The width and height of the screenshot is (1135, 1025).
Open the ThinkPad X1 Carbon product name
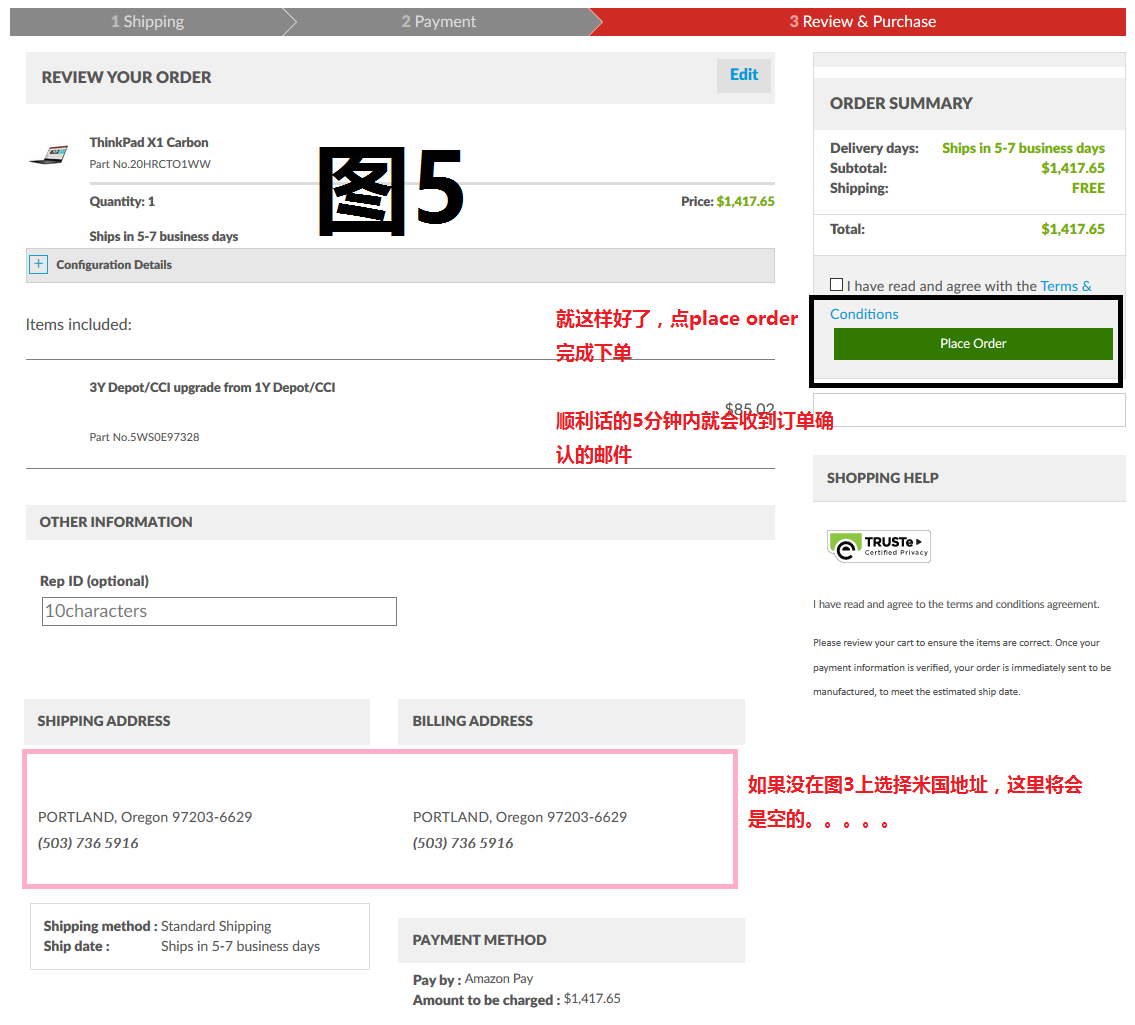click(x=149, y=142)
